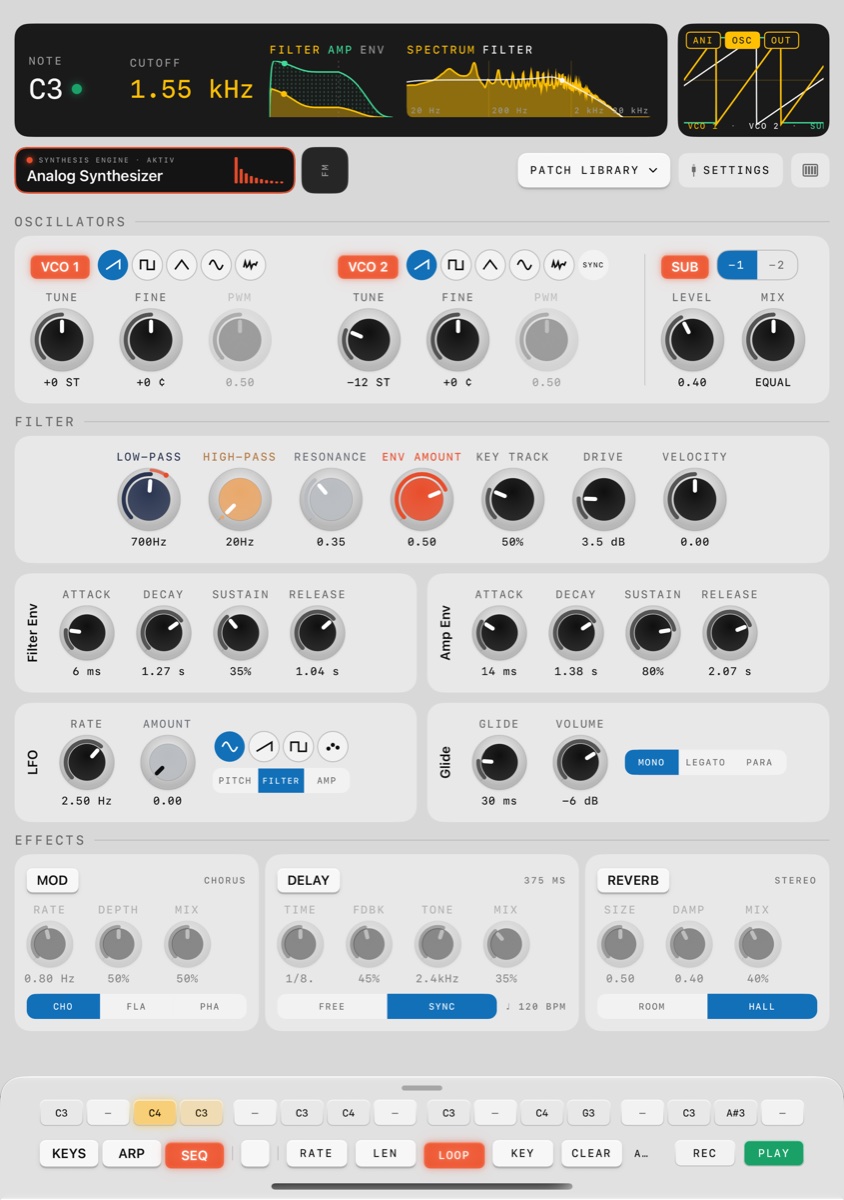Viewport: 844px width, 1200px height.
Task: Enable VCO 2 oscillator SYNC
Action: [x=593, y=265]
